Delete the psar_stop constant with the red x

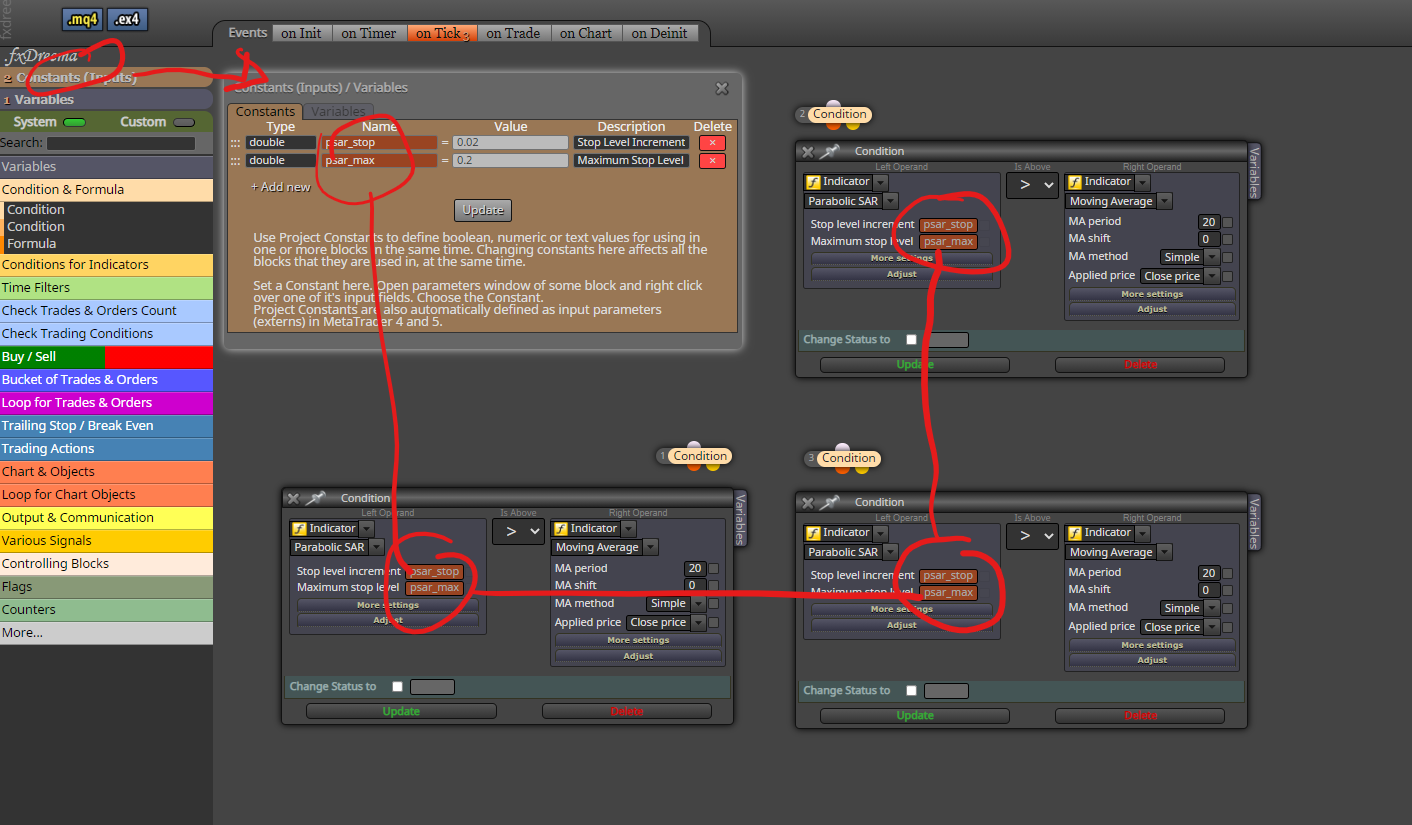coord(712,143)
